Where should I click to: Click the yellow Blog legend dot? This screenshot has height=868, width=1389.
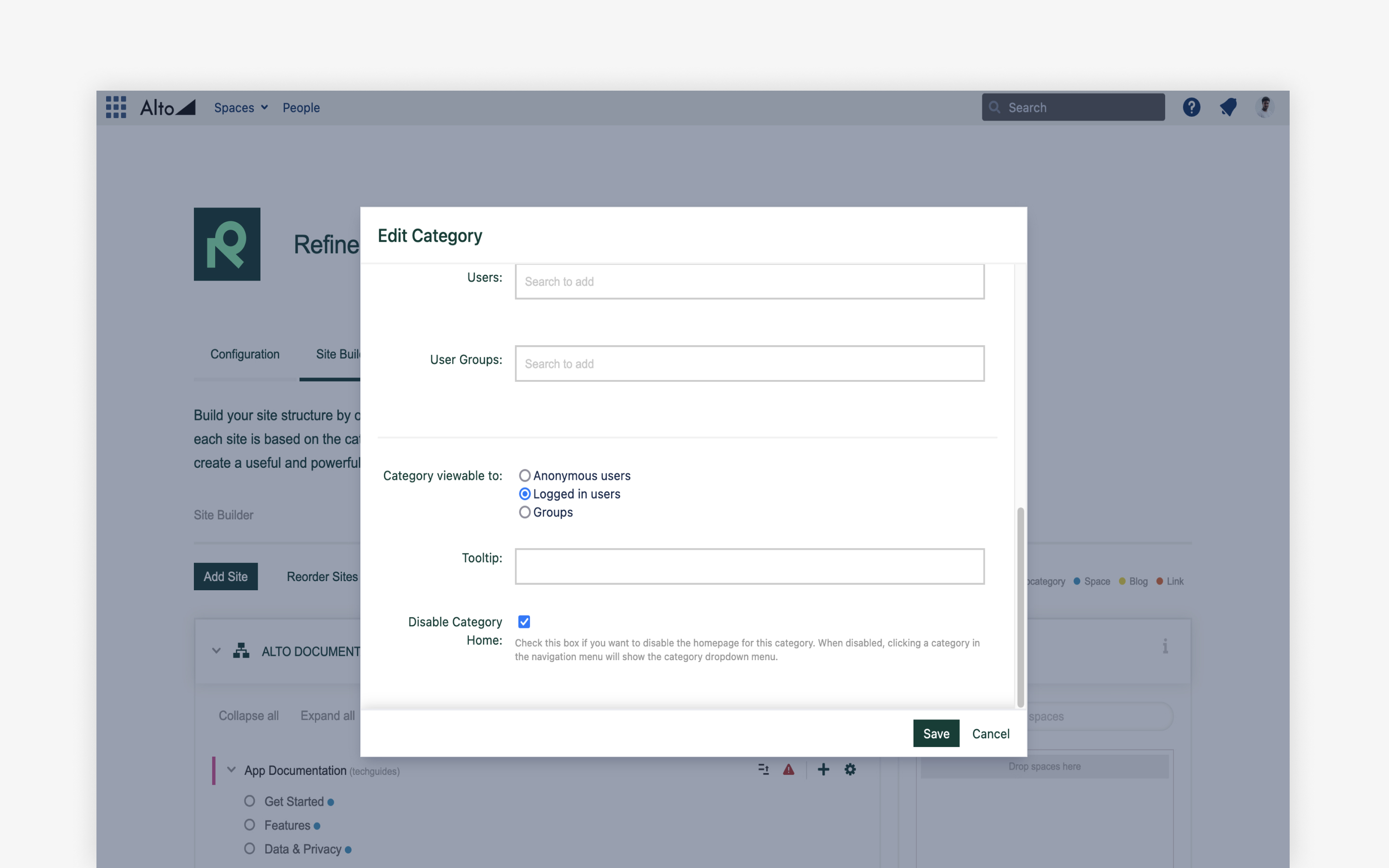pyautogui.click(x=1121, y=581)
